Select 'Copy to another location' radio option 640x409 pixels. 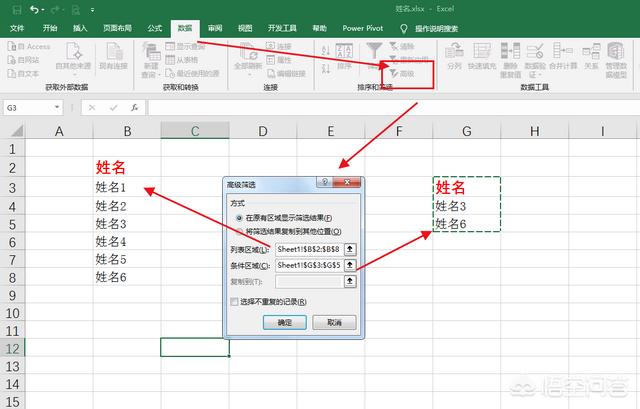[x=238, y=231]
